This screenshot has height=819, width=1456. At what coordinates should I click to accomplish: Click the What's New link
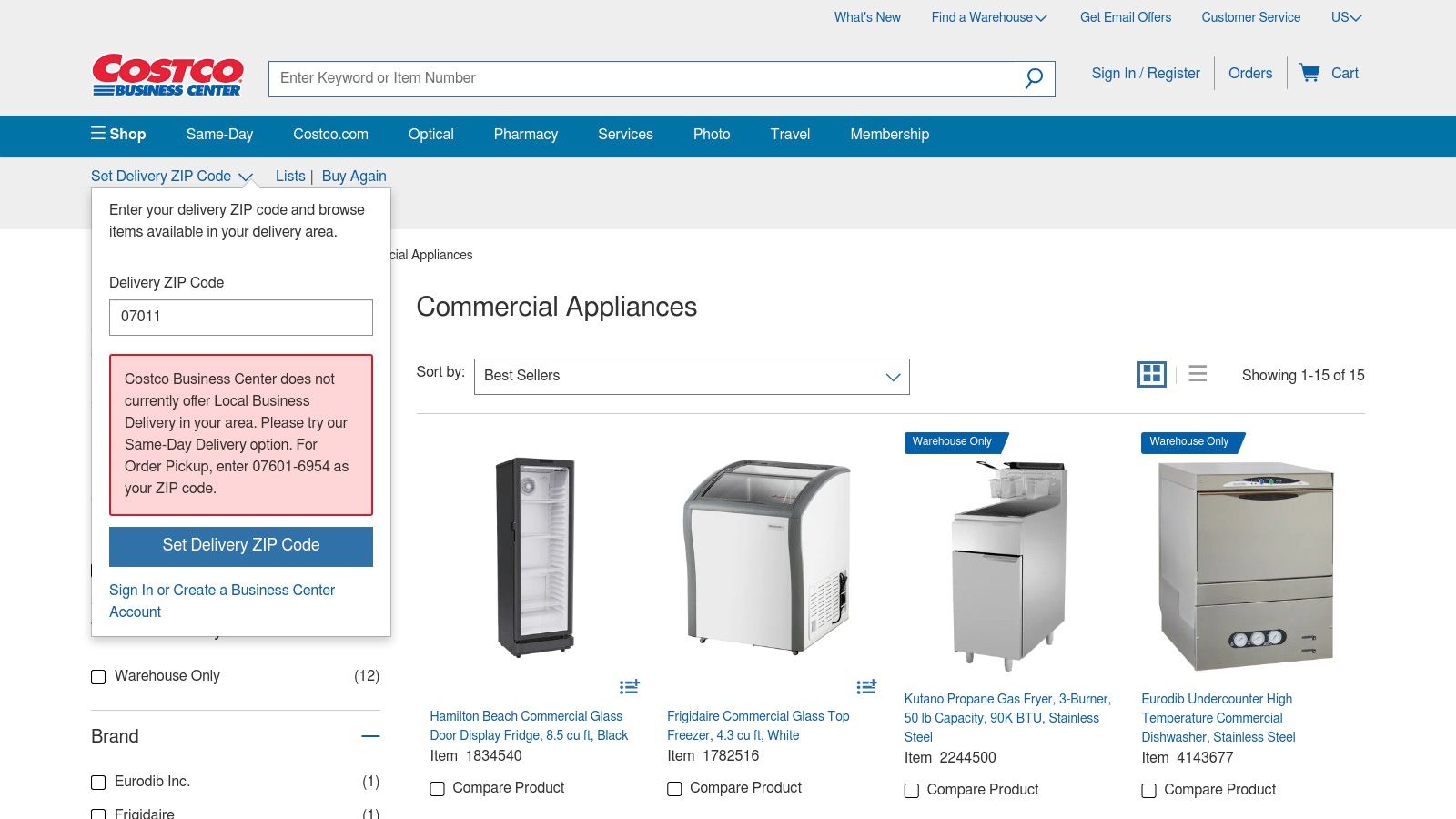867,17
